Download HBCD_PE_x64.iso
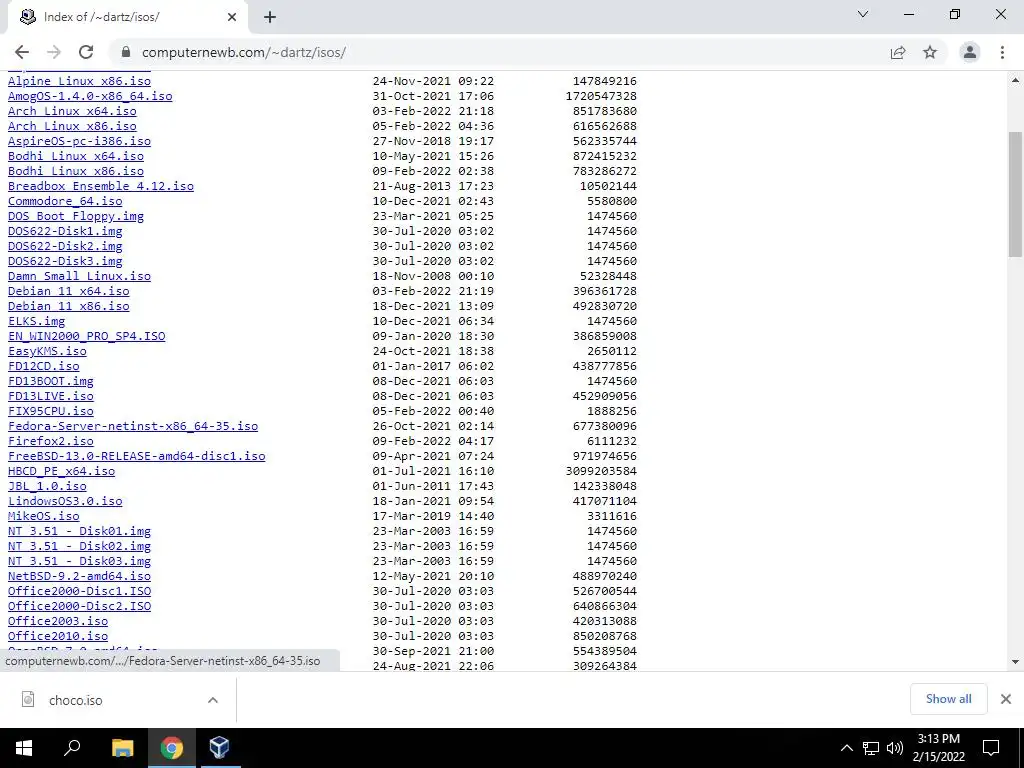Screen dimensions: 1024x768 click(x=61, y=472)
